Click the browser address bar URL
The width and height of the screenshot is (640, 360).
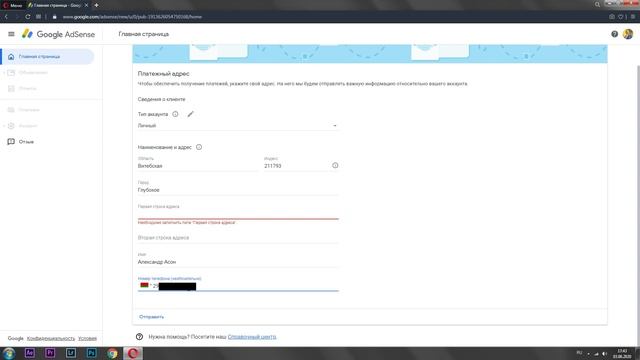(132, 17)
